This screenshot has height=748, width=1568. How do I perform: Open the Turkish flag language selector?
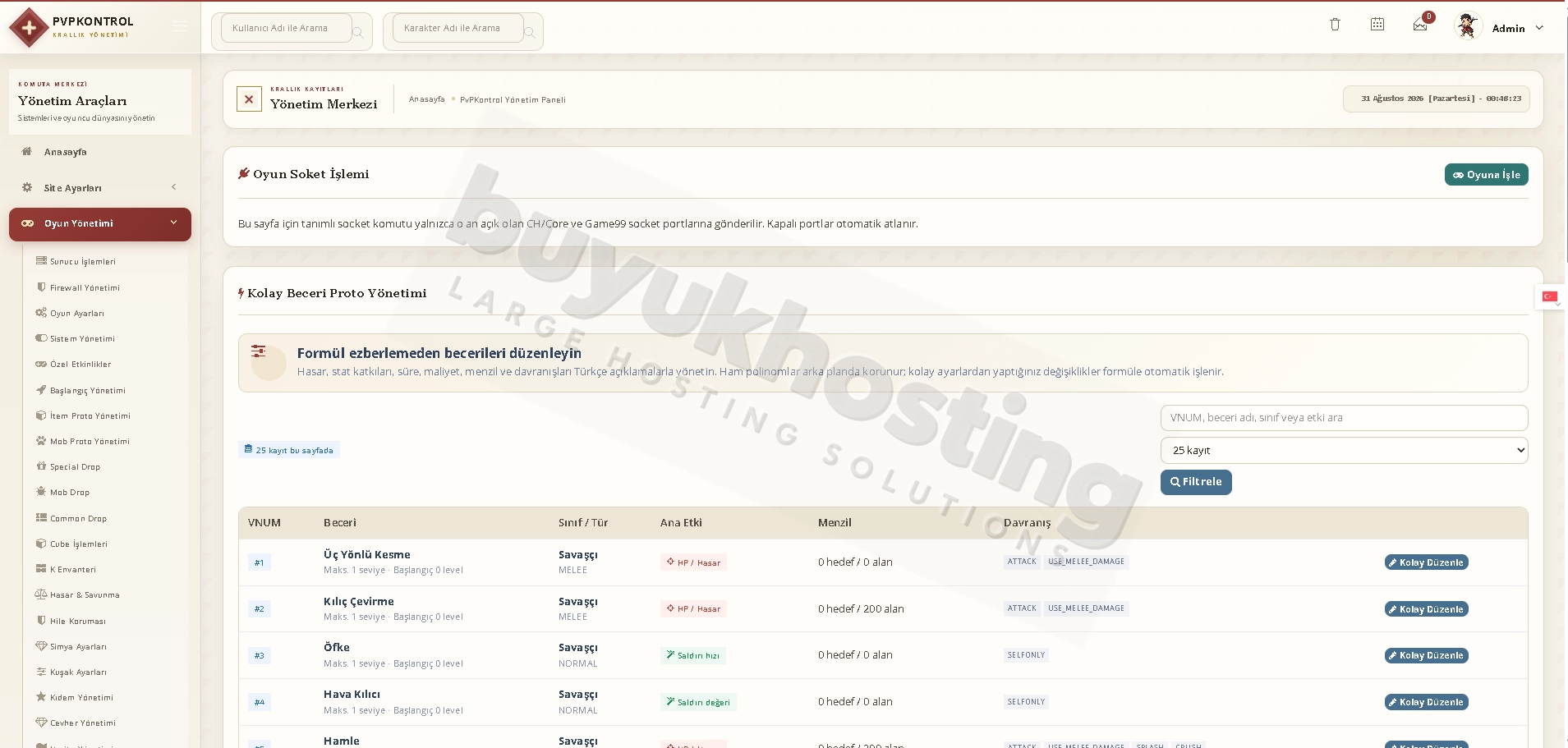(x=1550, y=297)
